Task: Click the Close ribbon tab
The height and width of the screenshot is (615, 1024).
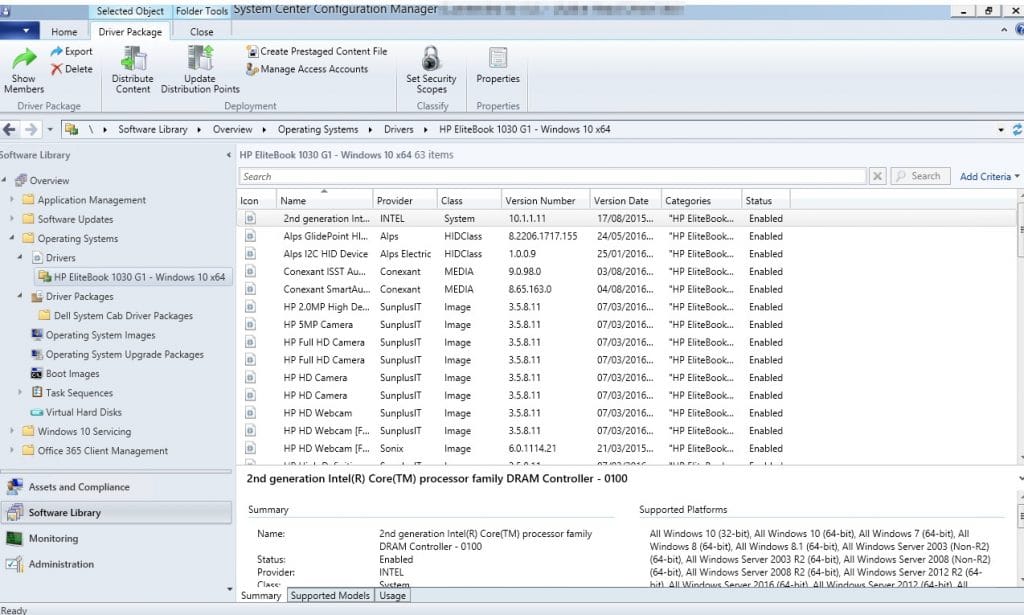Action: (x=201, y=31)
